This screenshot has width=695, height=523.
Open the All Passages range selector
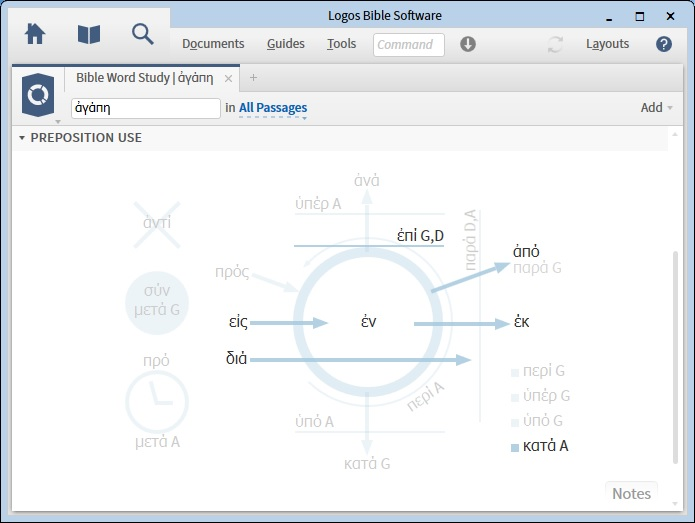[273, 108]
